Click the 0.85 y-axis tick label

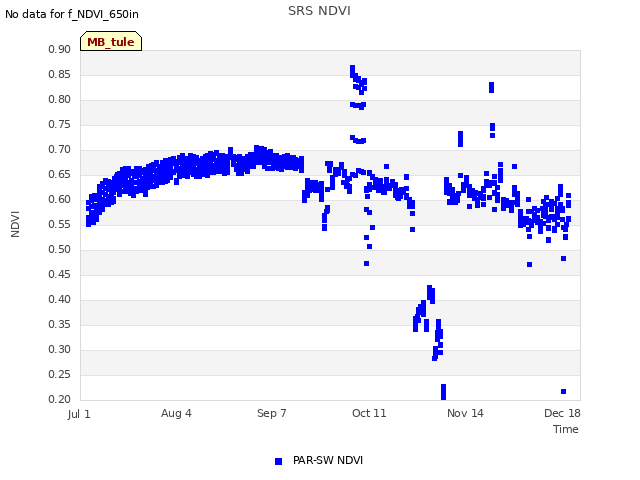[x=59, y=74]
